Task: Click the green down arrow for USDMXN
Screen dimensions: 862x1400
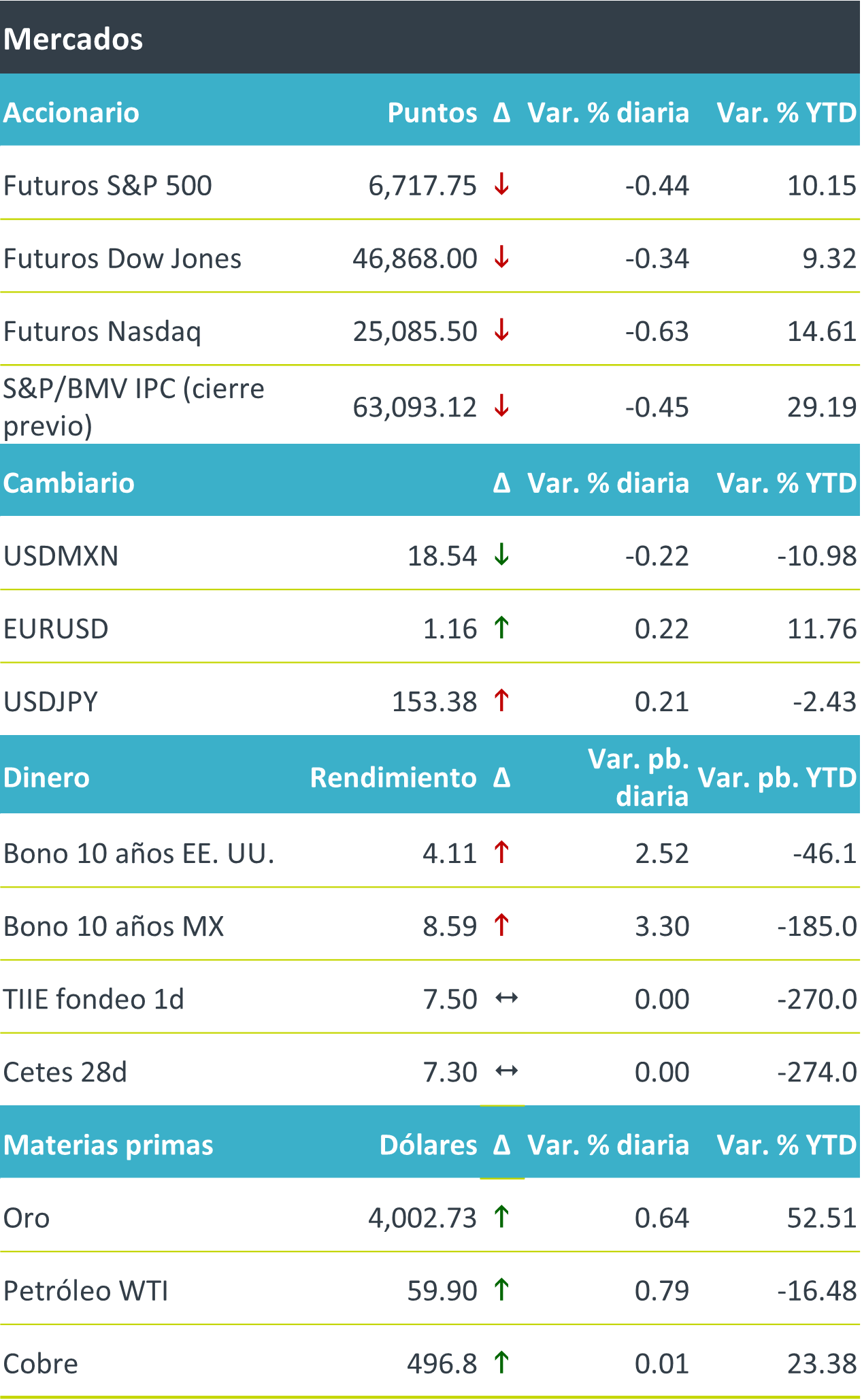Action: [x=501, y=555]
